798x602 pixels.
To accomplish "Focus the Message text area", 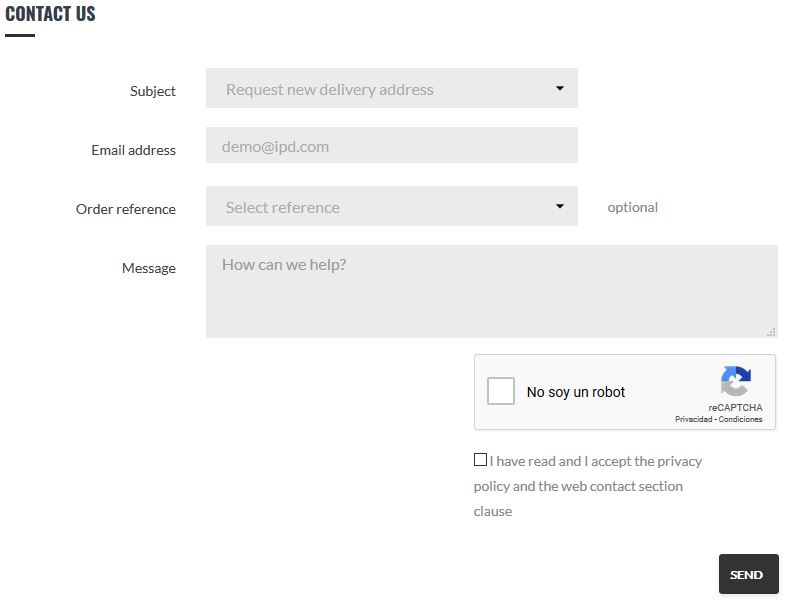I will pyautogui.click(x=491, y=292).
